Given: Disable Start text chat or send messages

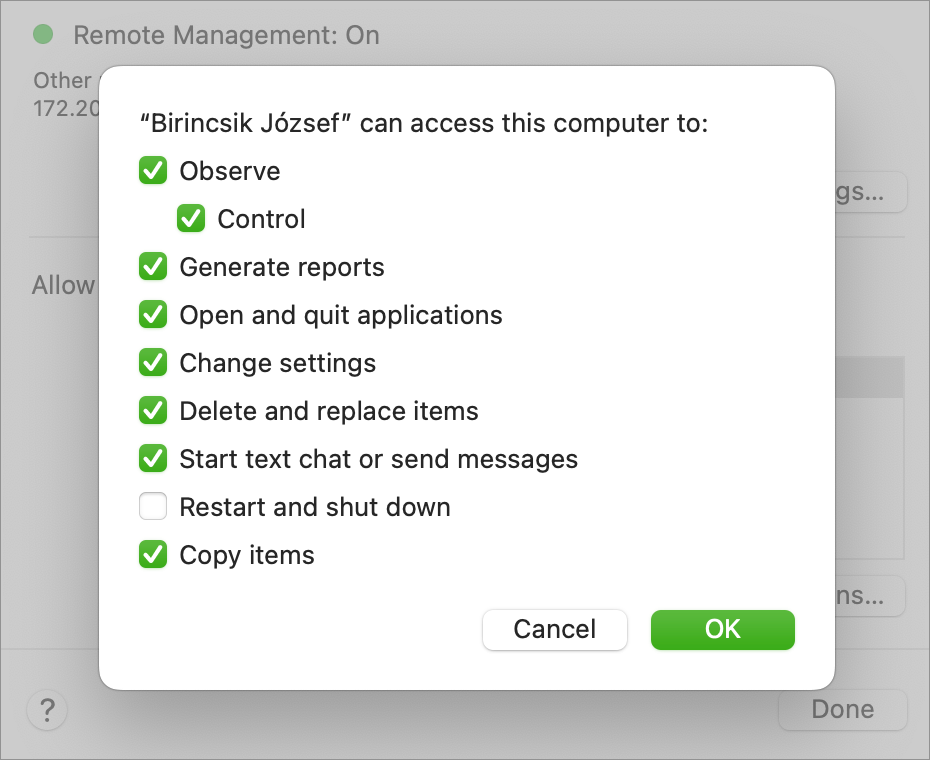Looking at the screenshot, I should [153, 459].
